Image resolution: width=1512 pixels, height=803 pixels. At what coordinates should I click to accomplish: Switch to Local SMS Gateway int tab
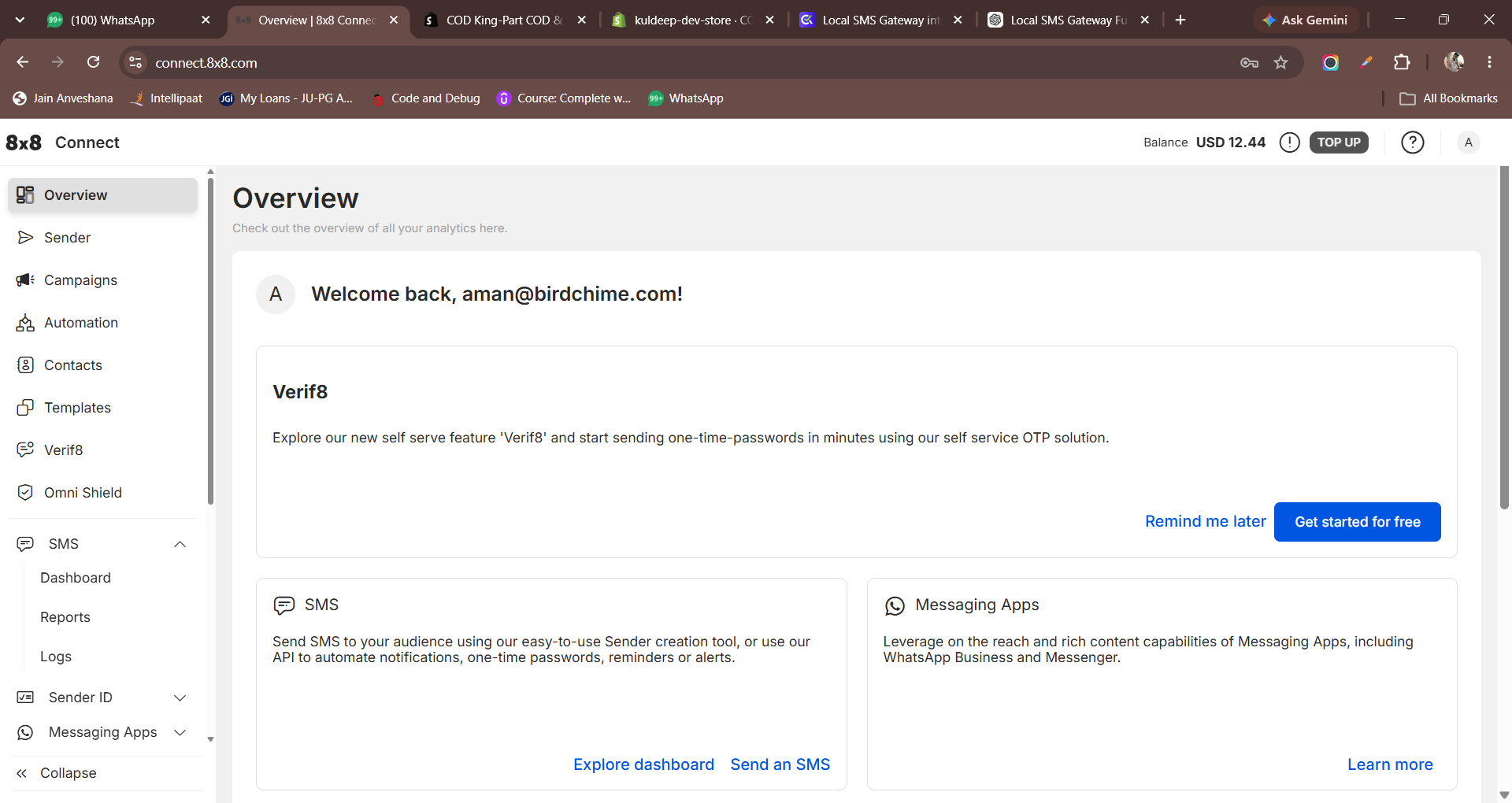[880, 20]
